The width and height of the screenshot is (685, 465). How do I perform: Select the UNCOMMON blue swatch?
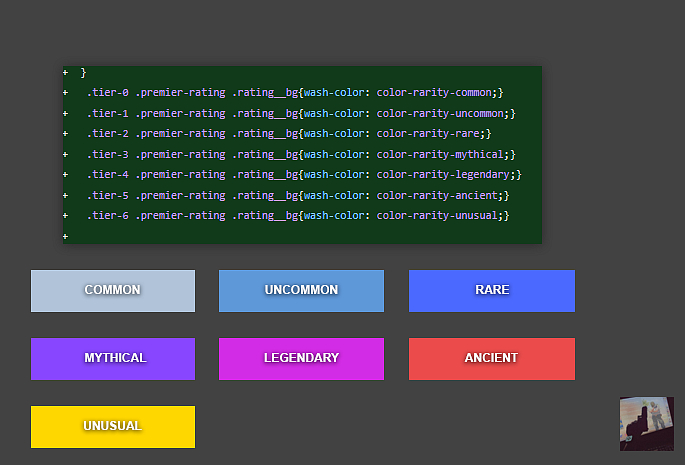(301, 290)
